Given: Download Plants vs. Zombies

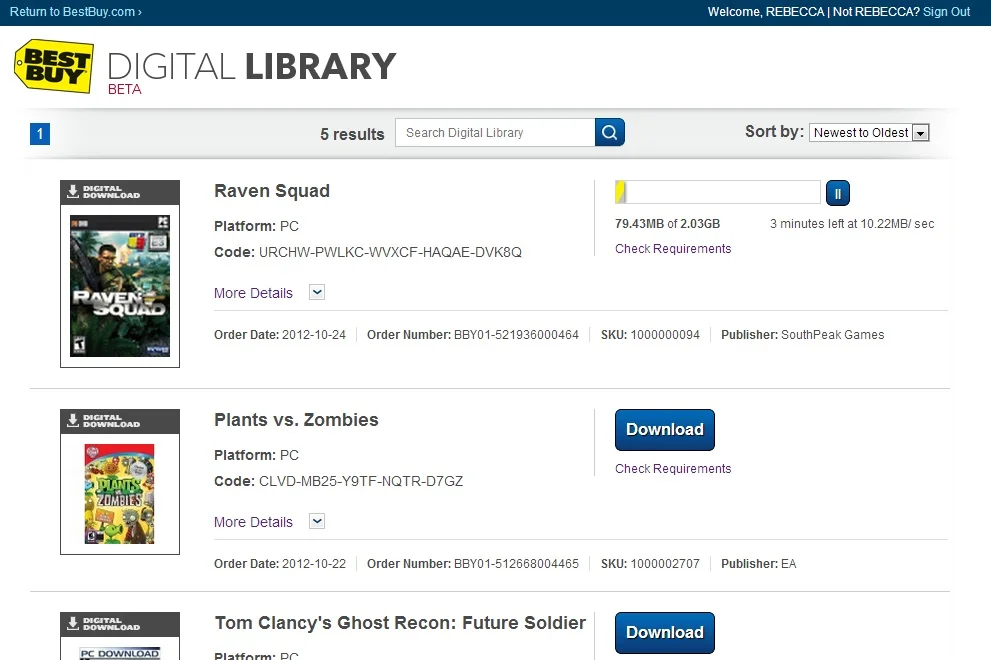Looking at the screenshot, I should pos(665,430).
